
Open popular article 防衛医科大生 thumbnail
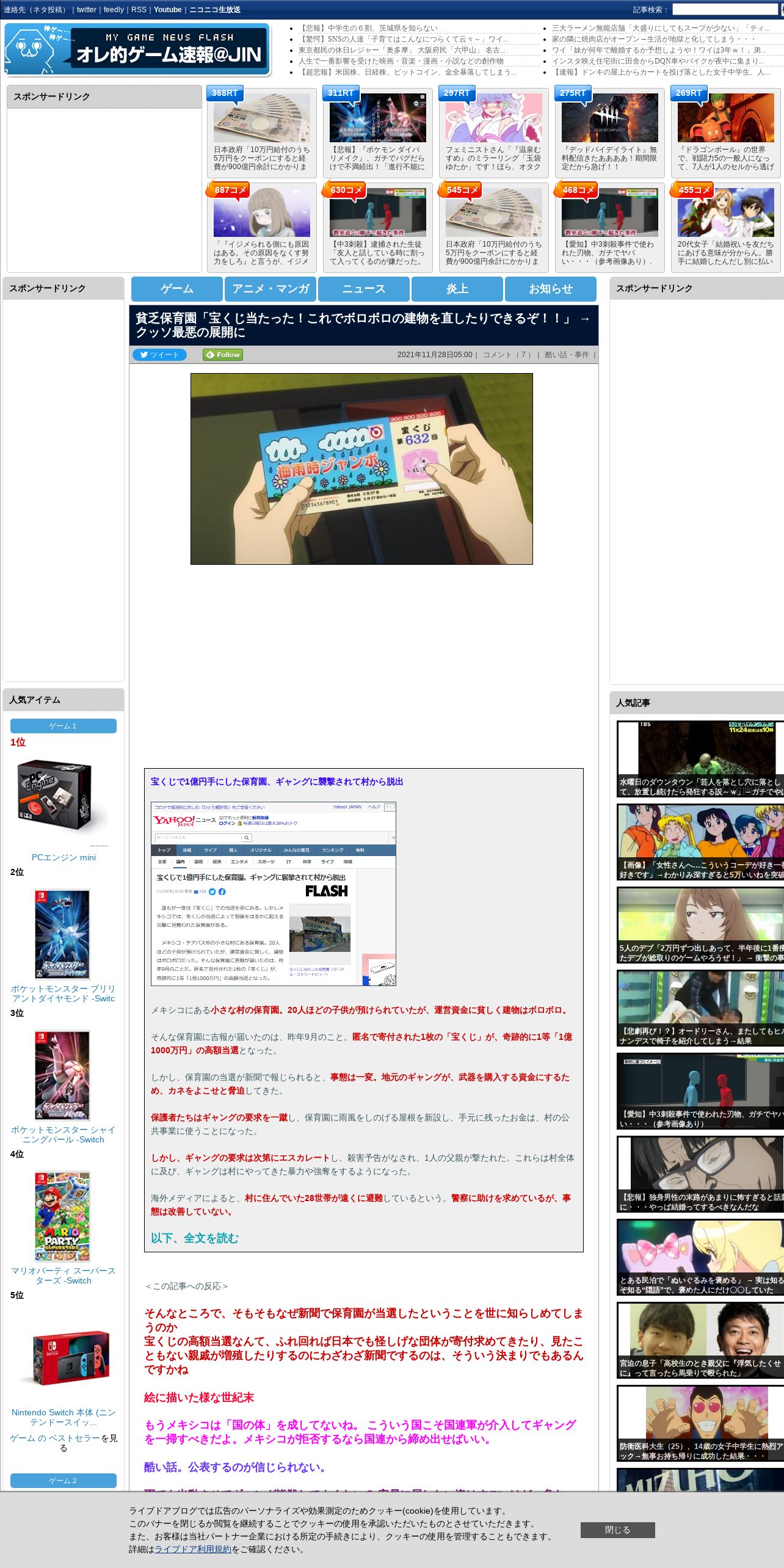[700, 1423]
